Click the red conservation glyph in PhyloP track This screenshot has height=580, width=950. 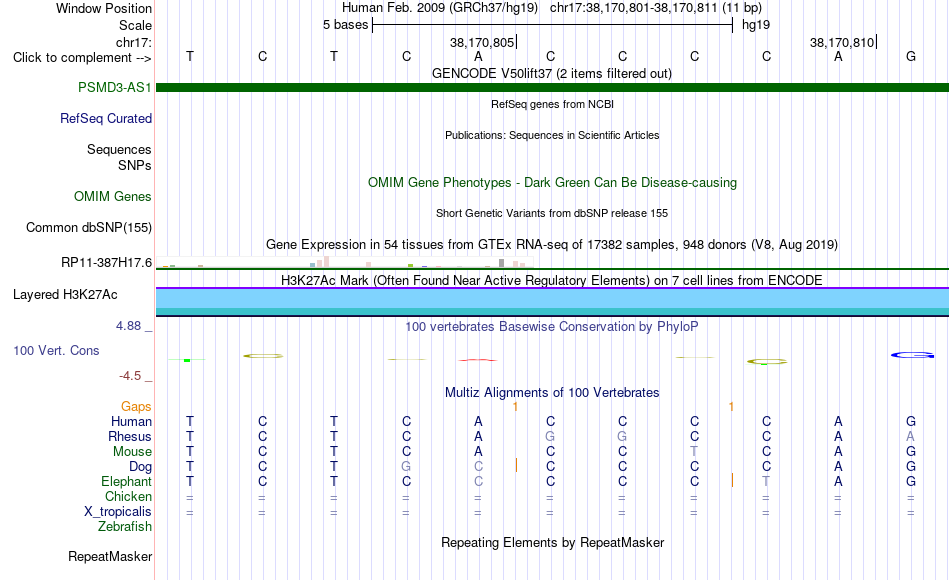(x=477, y=360)
